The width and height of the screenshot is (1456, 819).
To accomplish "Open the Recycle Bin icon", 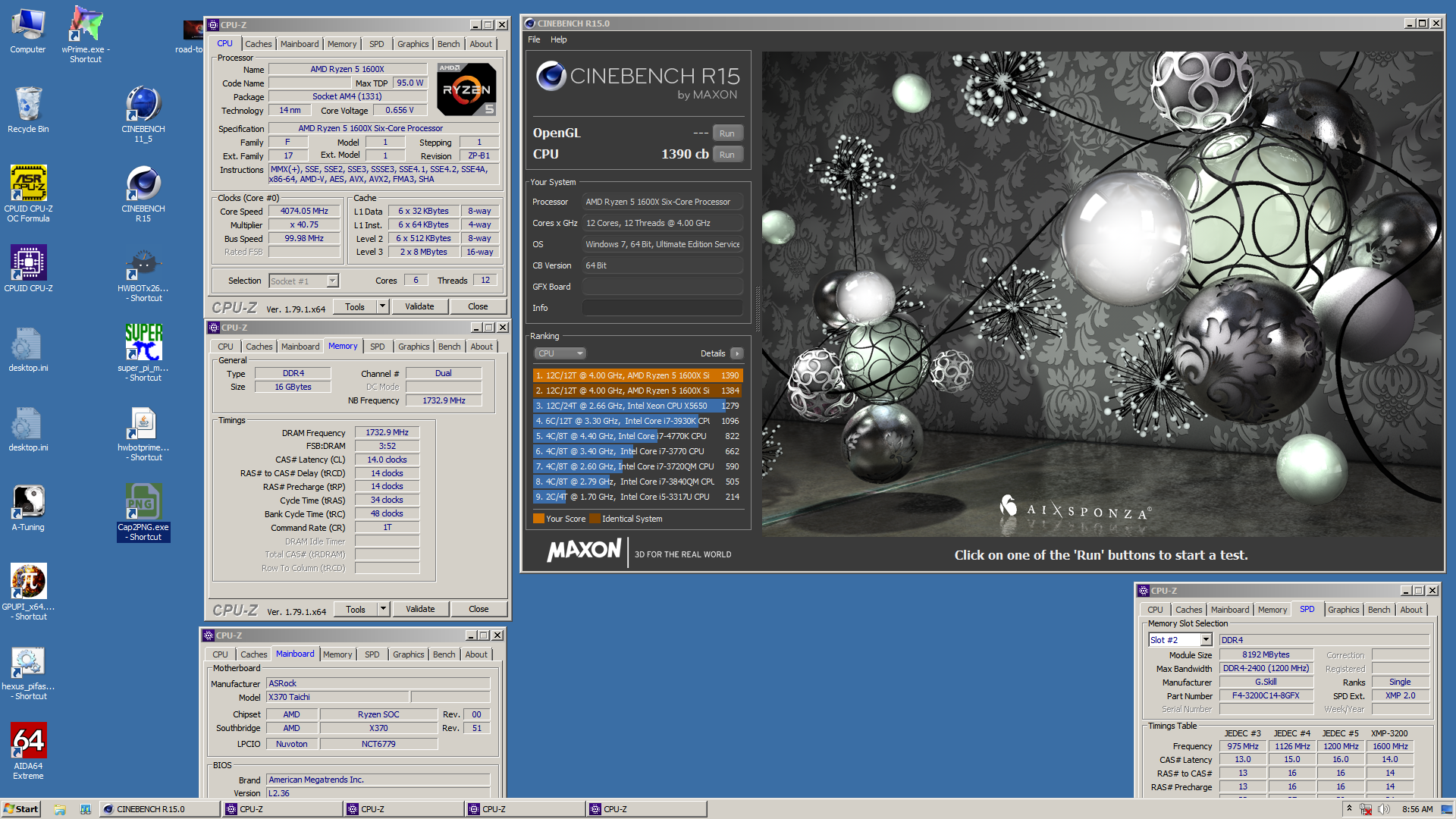I will click(x=28, y=110).
